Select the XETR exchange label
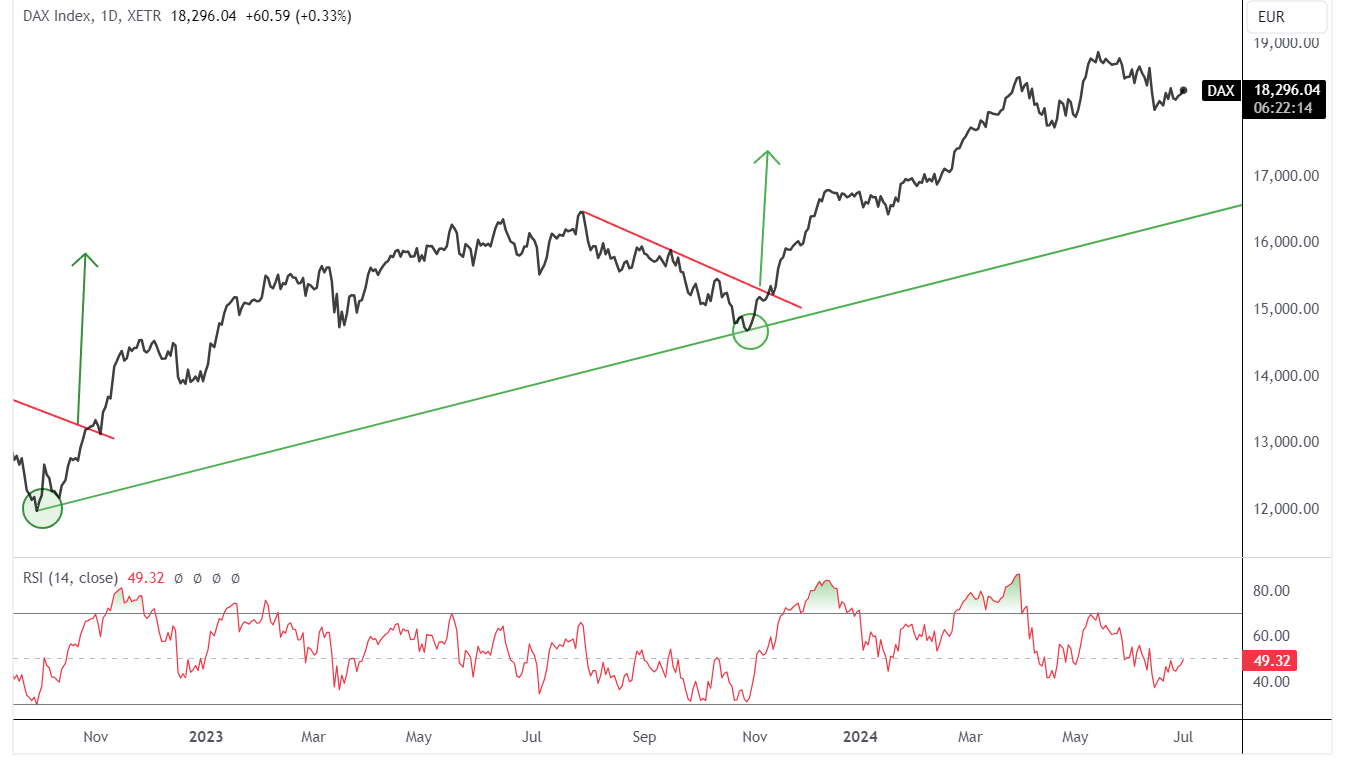The width and height of the screenshot is (1345, 761). coord(142,16)
